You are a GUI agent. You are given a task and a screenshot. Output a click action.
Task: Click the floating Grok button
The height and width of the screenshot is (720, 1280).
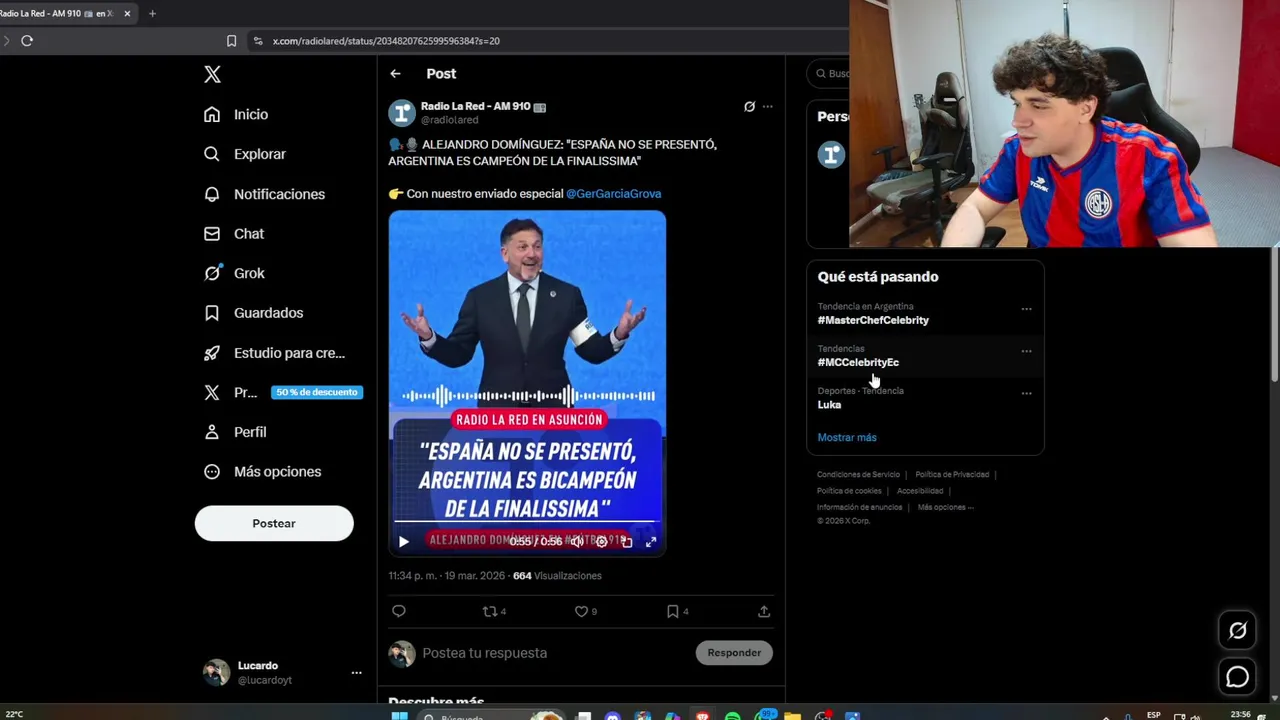pos(1238,630)
